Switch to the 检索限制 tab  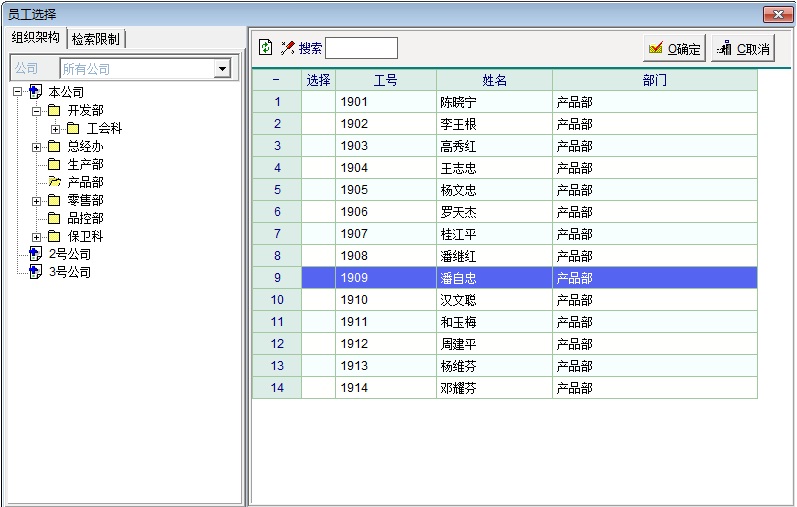(96, 39)
